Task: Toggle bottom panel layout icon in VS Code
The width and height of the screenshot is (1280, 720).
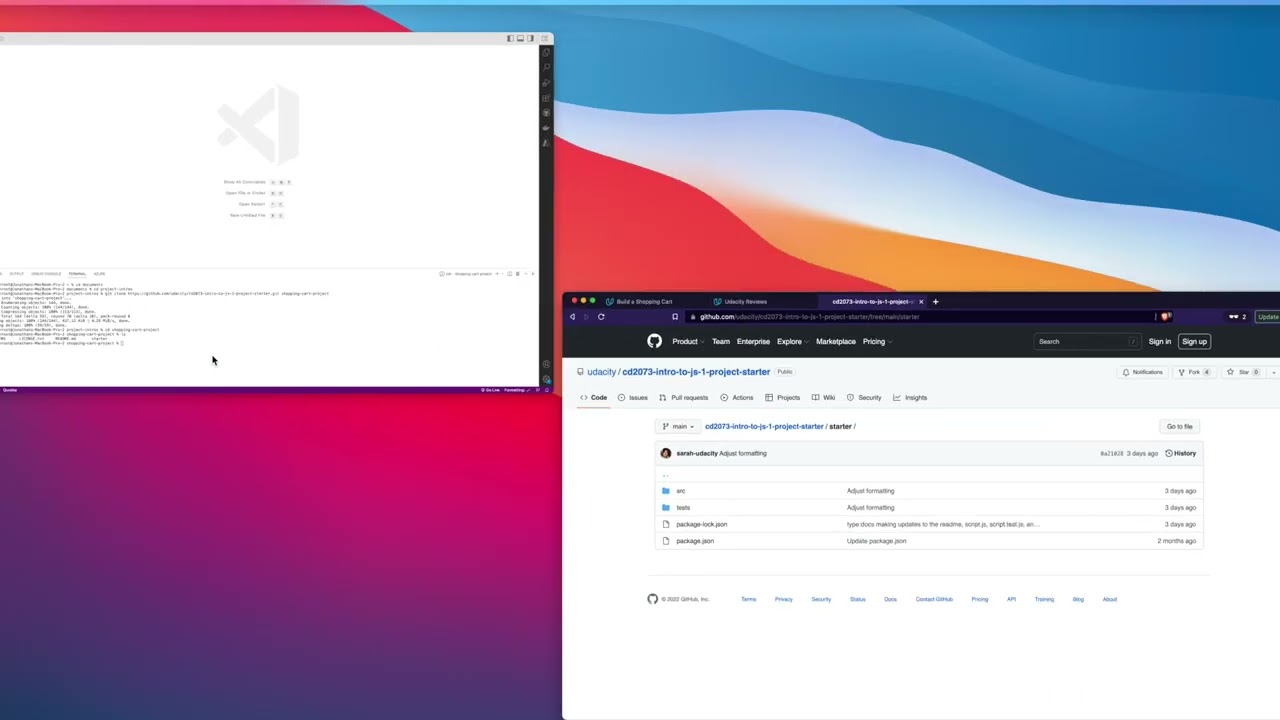Action: (x=520, y=38)
